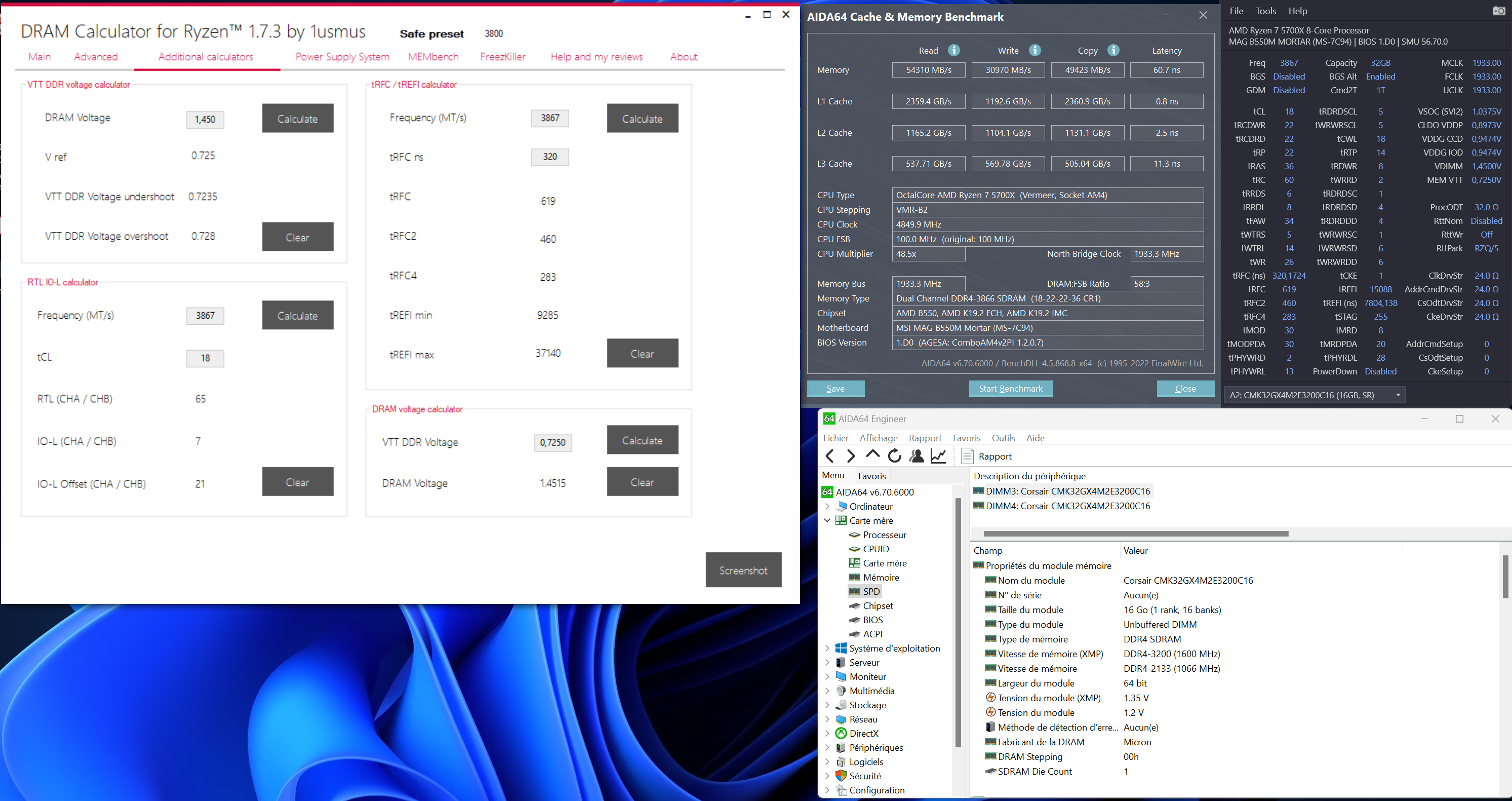Screen dimensions: 1512x801
Task: Click the AIDA64 refresh toolbar icon
Action: click(x=895, y=456)
